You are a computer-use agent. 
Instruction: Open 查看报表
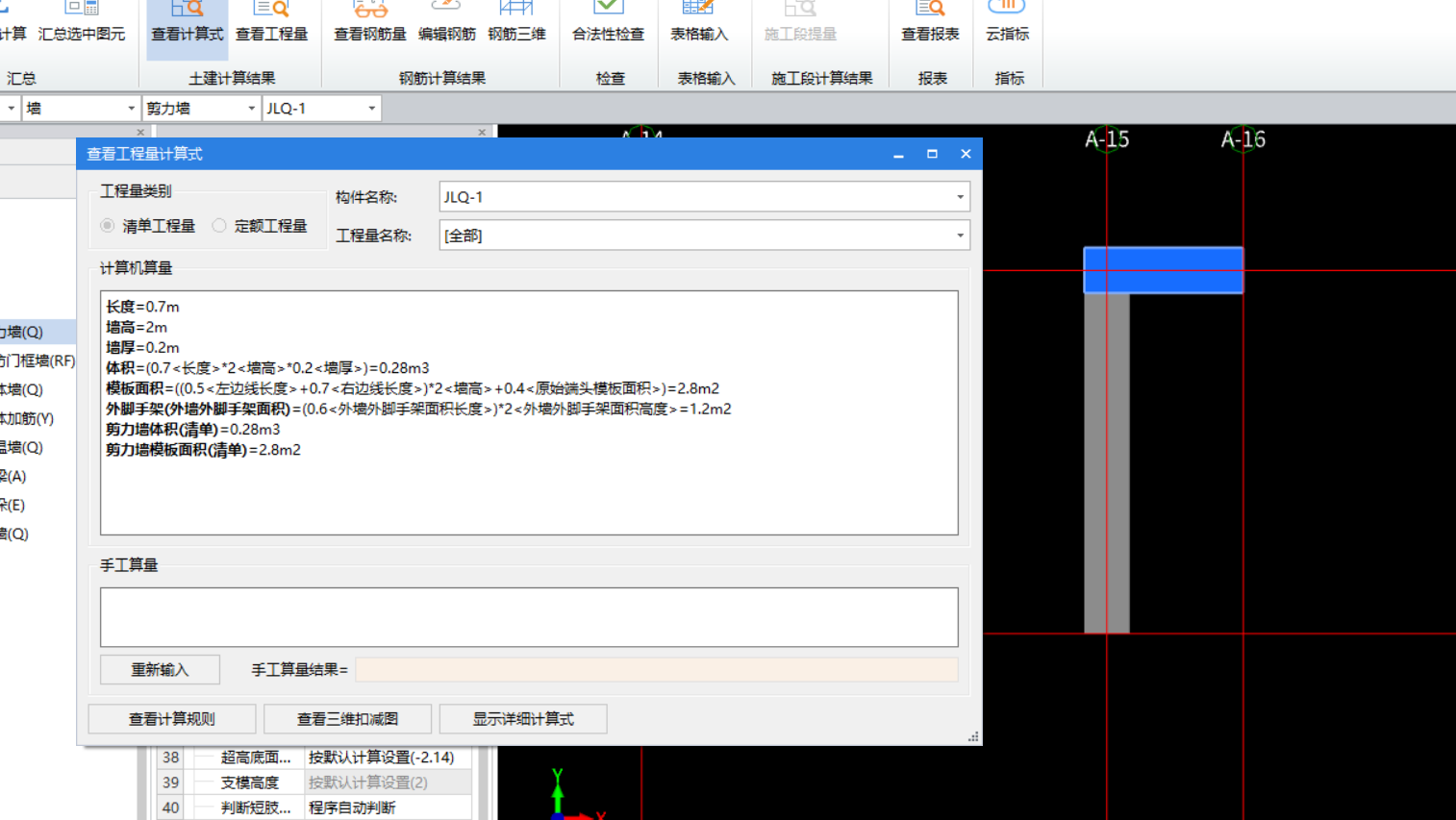click(930, 21)
